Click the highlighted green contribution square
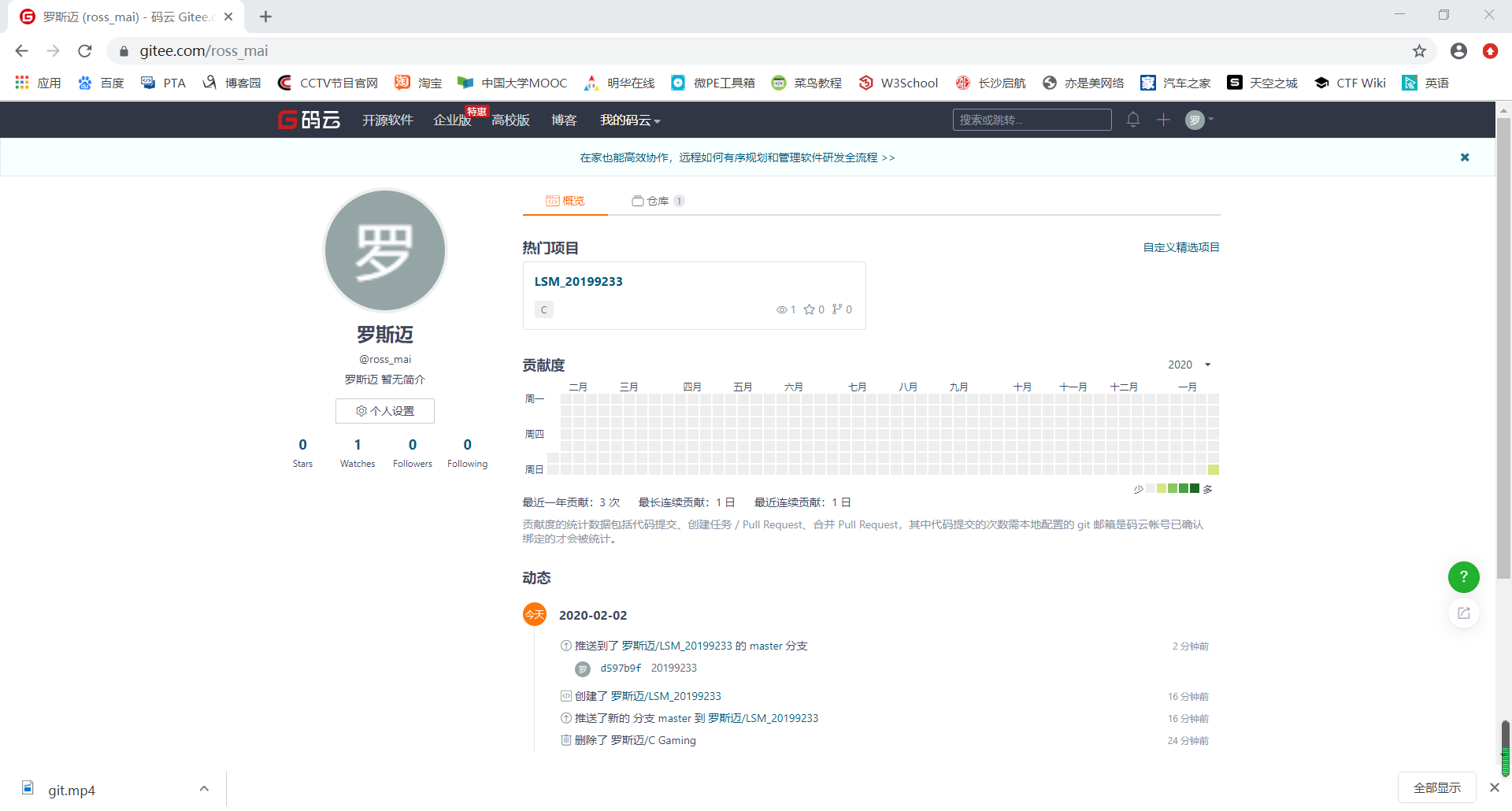Viewport: 1512px width, 811px height. click(1214, 470)
